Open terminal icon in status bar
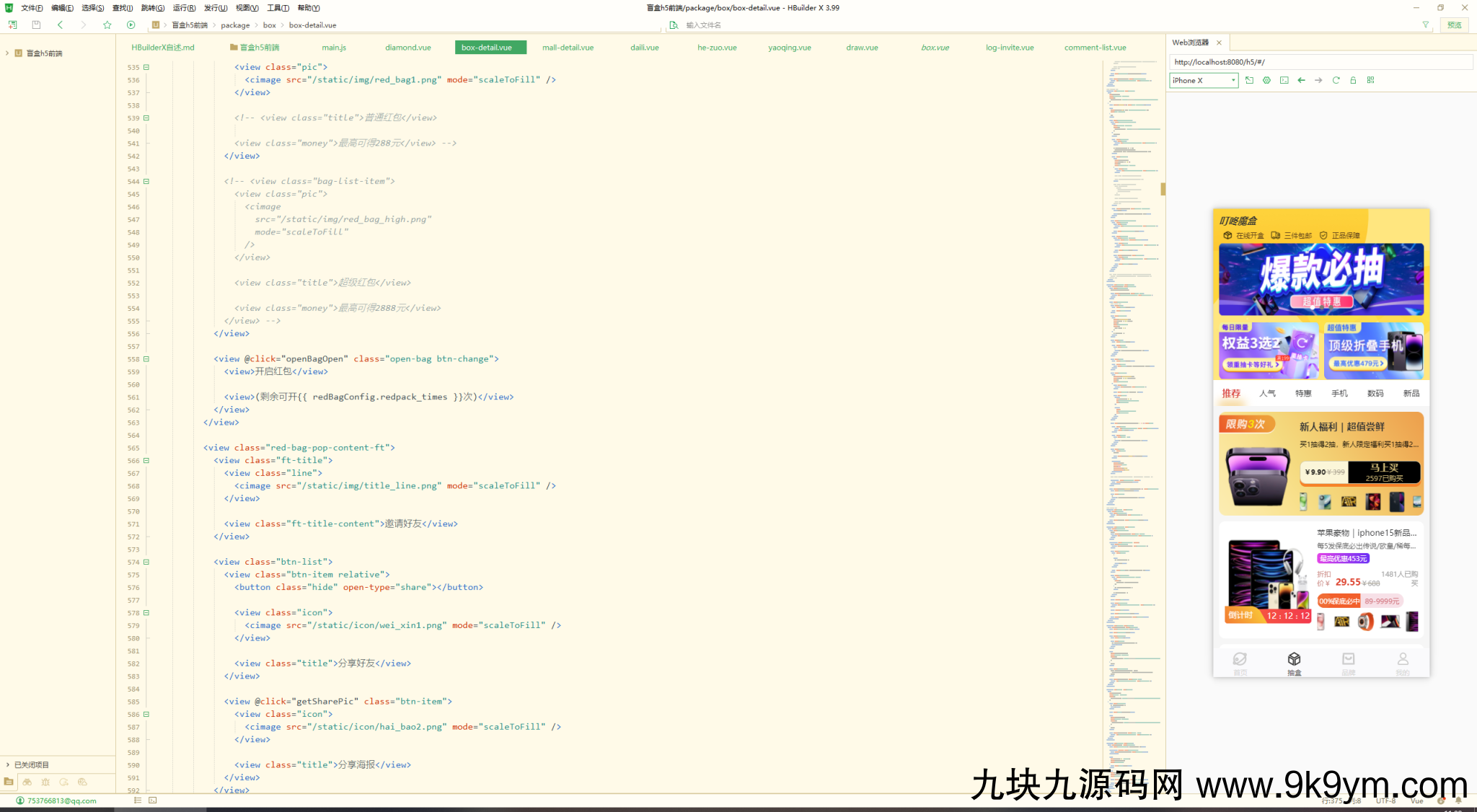The image size is (1477, 812). click(153, 800)
